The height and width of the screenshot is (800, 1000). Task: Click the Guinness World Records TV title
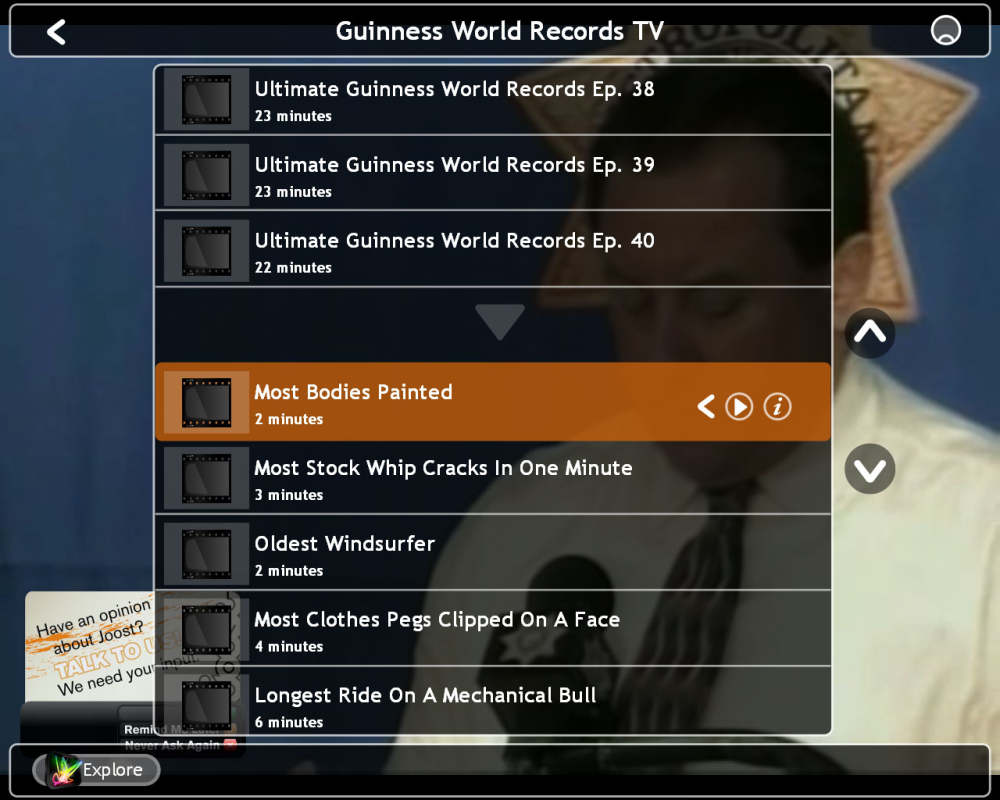499,31
